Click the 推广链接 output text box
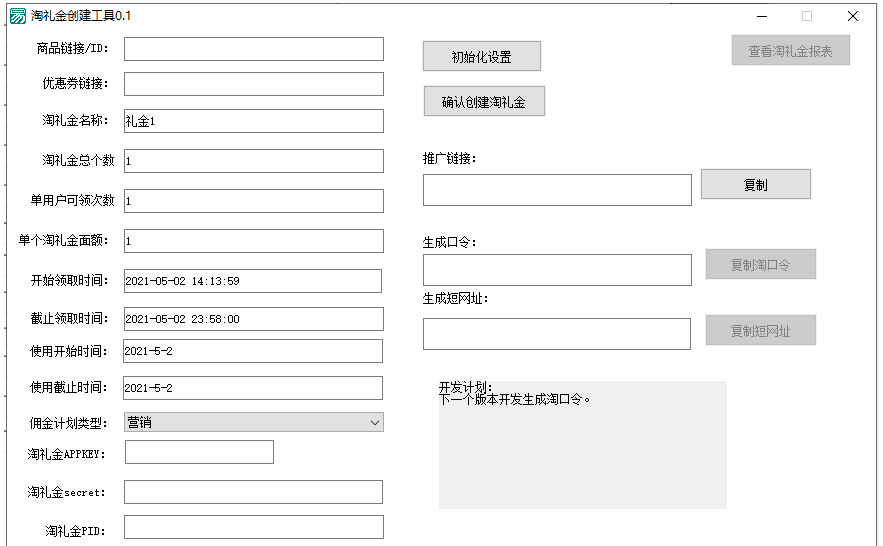 click(x=556, y=190)
